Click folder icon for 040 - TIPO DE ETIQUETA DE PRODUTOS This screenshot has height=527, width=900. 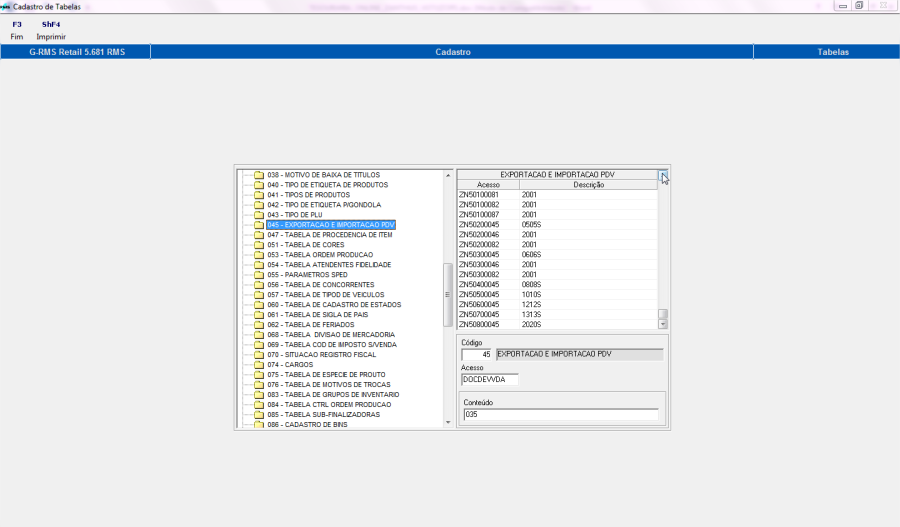tap(259, 185)
